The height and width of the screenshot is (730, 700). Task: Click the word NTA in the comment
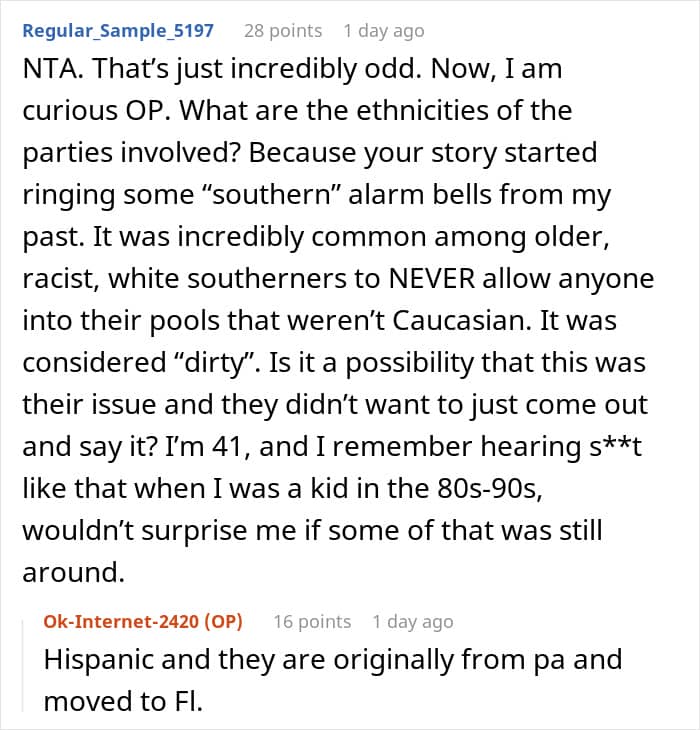point(50,69)
